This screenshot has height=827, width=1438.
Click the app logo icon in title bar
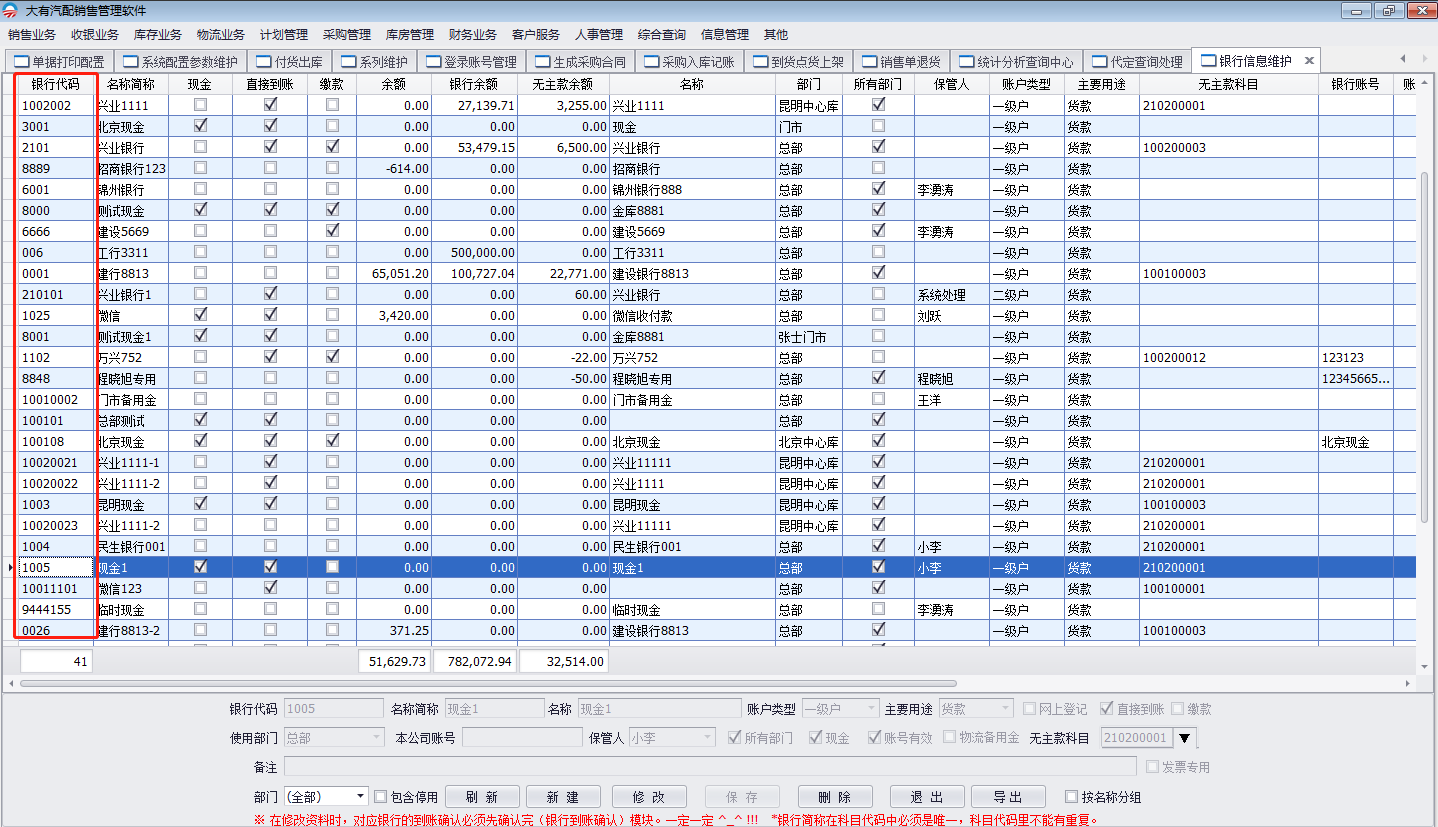11,10
